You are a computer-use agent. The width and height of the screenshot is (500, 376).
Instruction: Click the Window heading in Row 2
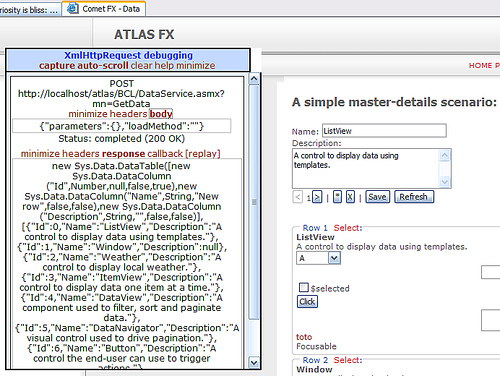tap(314, 370)
